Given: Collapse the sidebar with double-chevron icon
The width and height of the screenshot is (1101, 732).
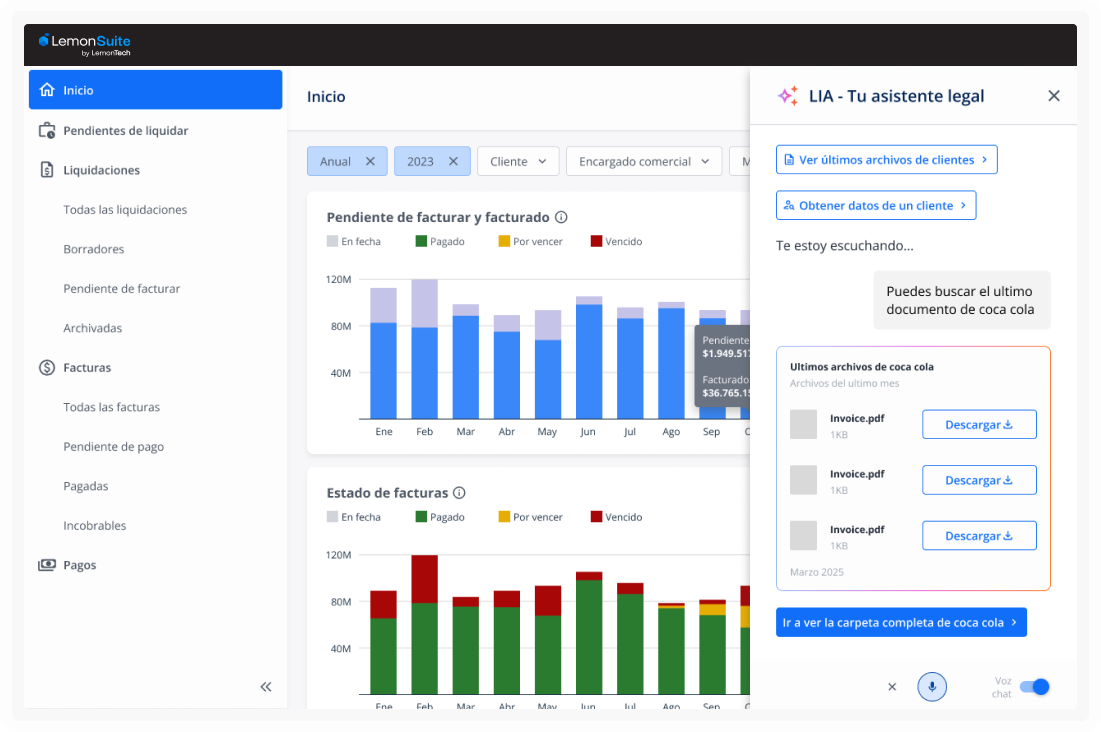Looking at the screenshot, I should [266, 687].
